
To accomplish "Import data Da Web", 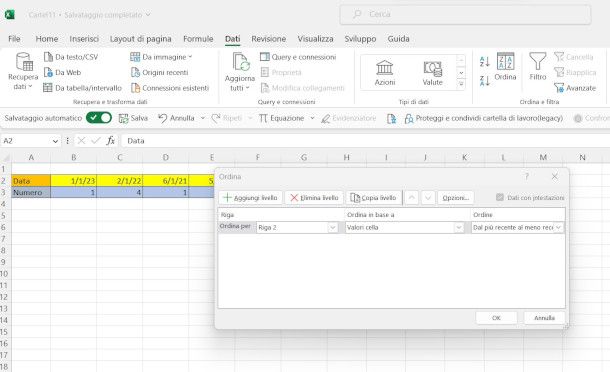I will pyautogui.click(x=63, y=72).
